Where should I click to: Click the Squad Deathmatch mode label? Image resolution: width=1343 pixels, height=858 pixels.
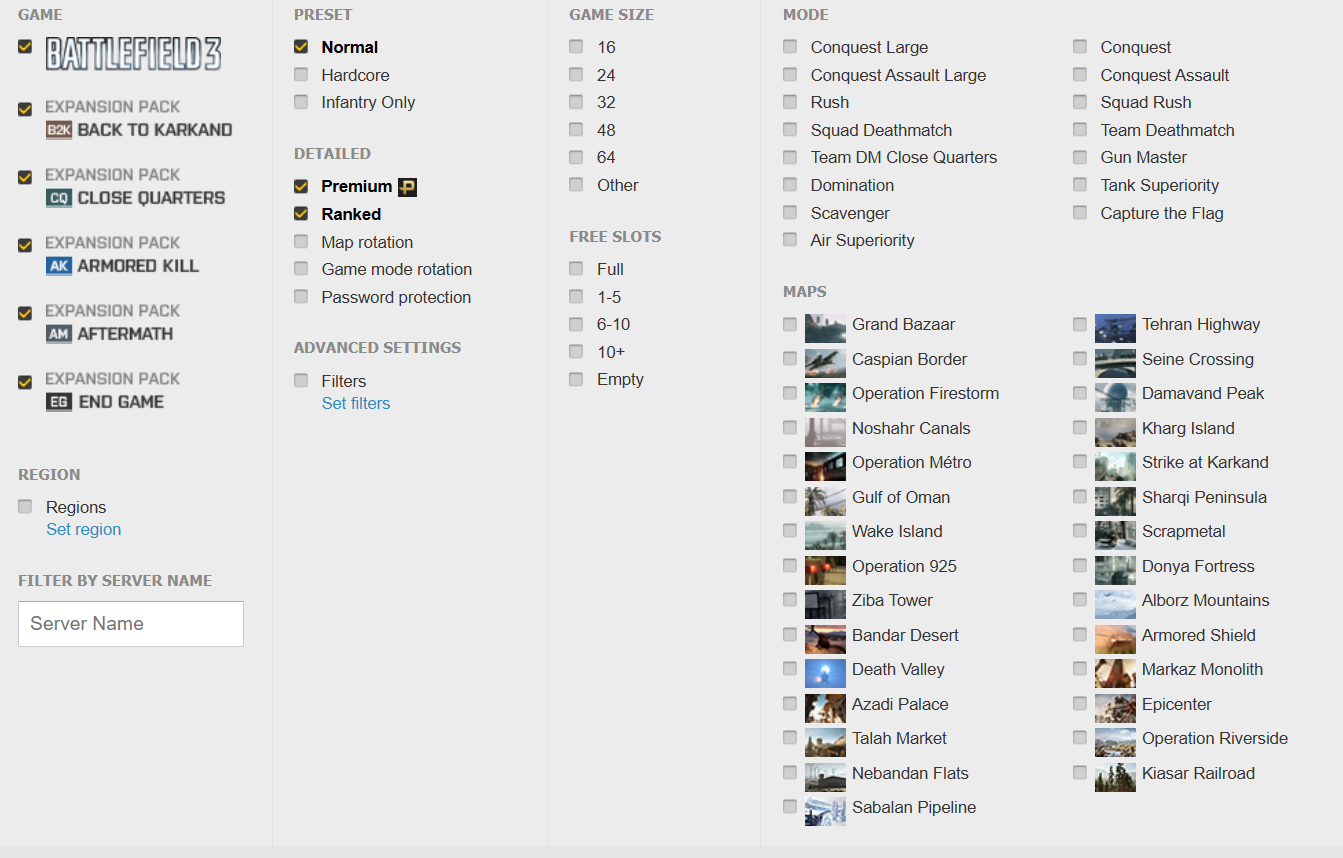(x=882, y=131)
